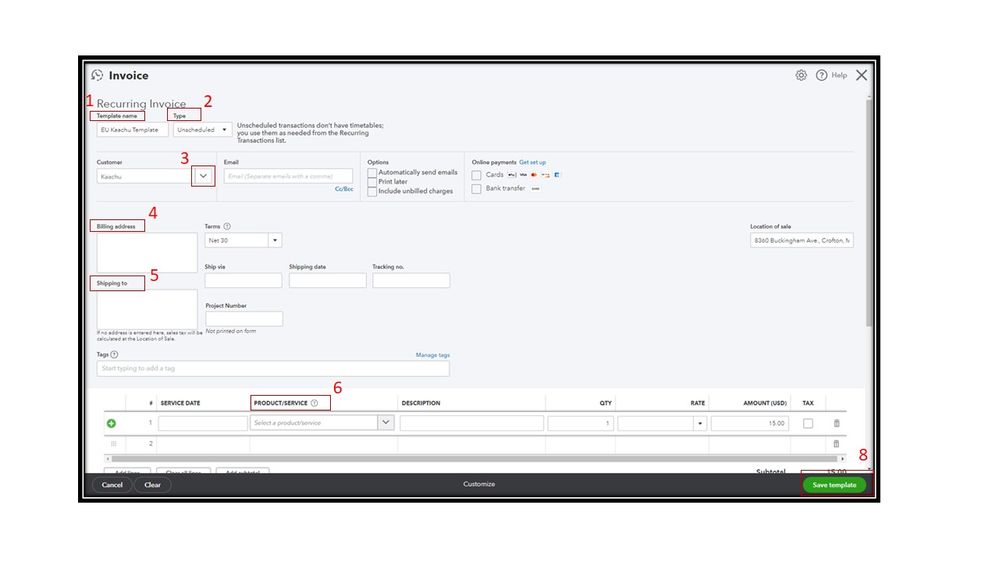999x562 pixels.
Task: Click the Description cell in line 1
Action: [471, 423]
